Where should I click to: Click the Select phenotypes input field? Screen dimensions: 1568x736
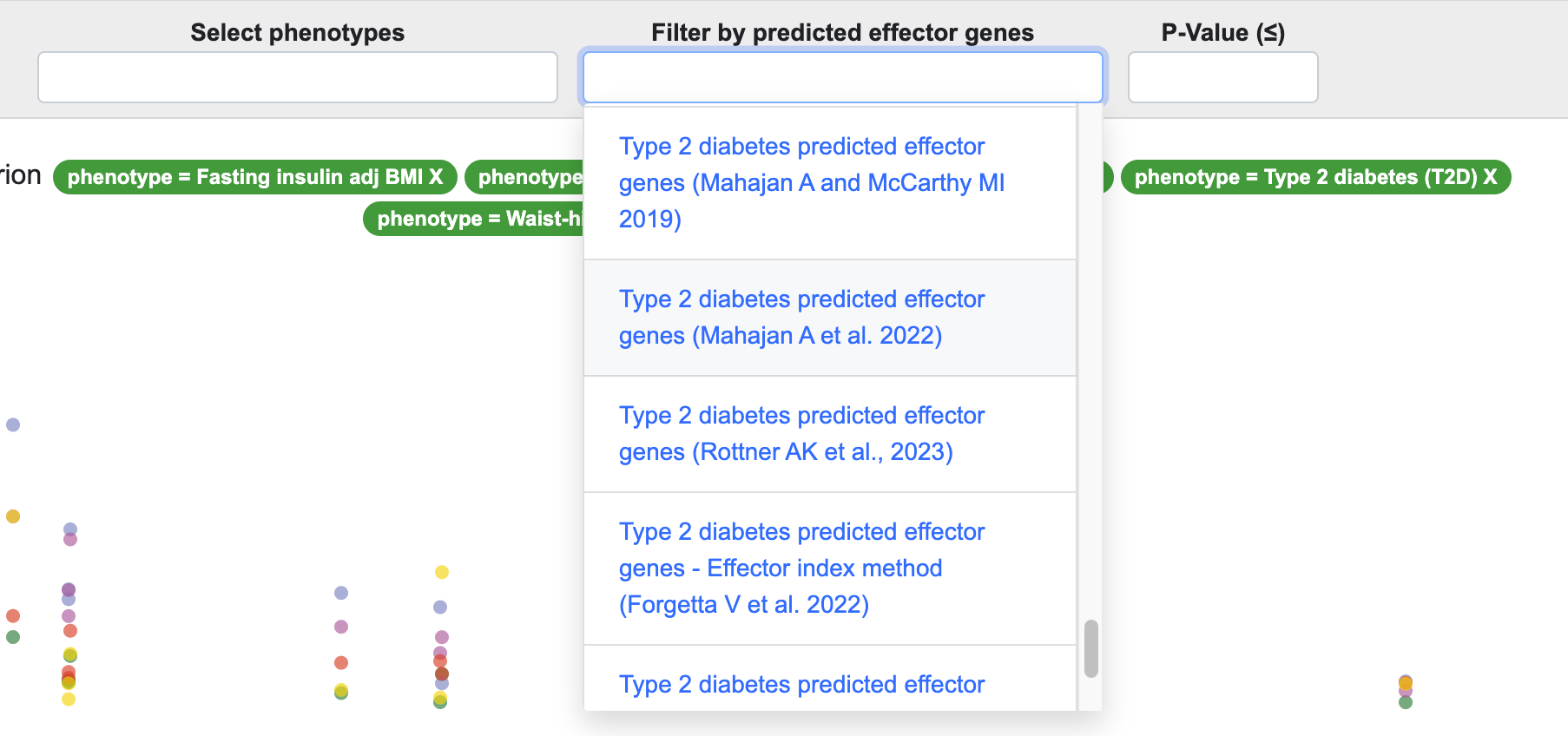point(297,76)
